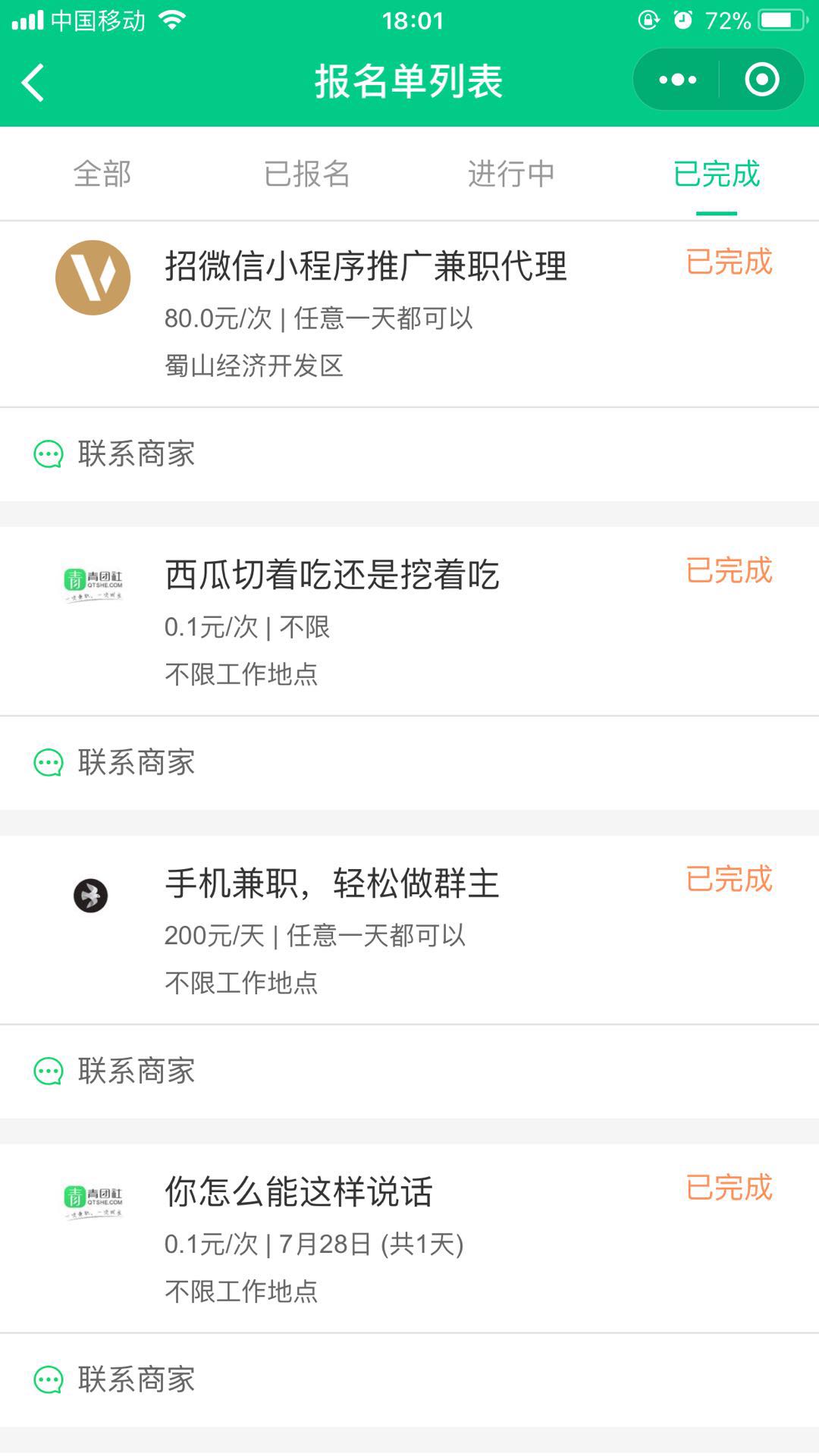Select the 已完成 tab

(x=716, y=174)
